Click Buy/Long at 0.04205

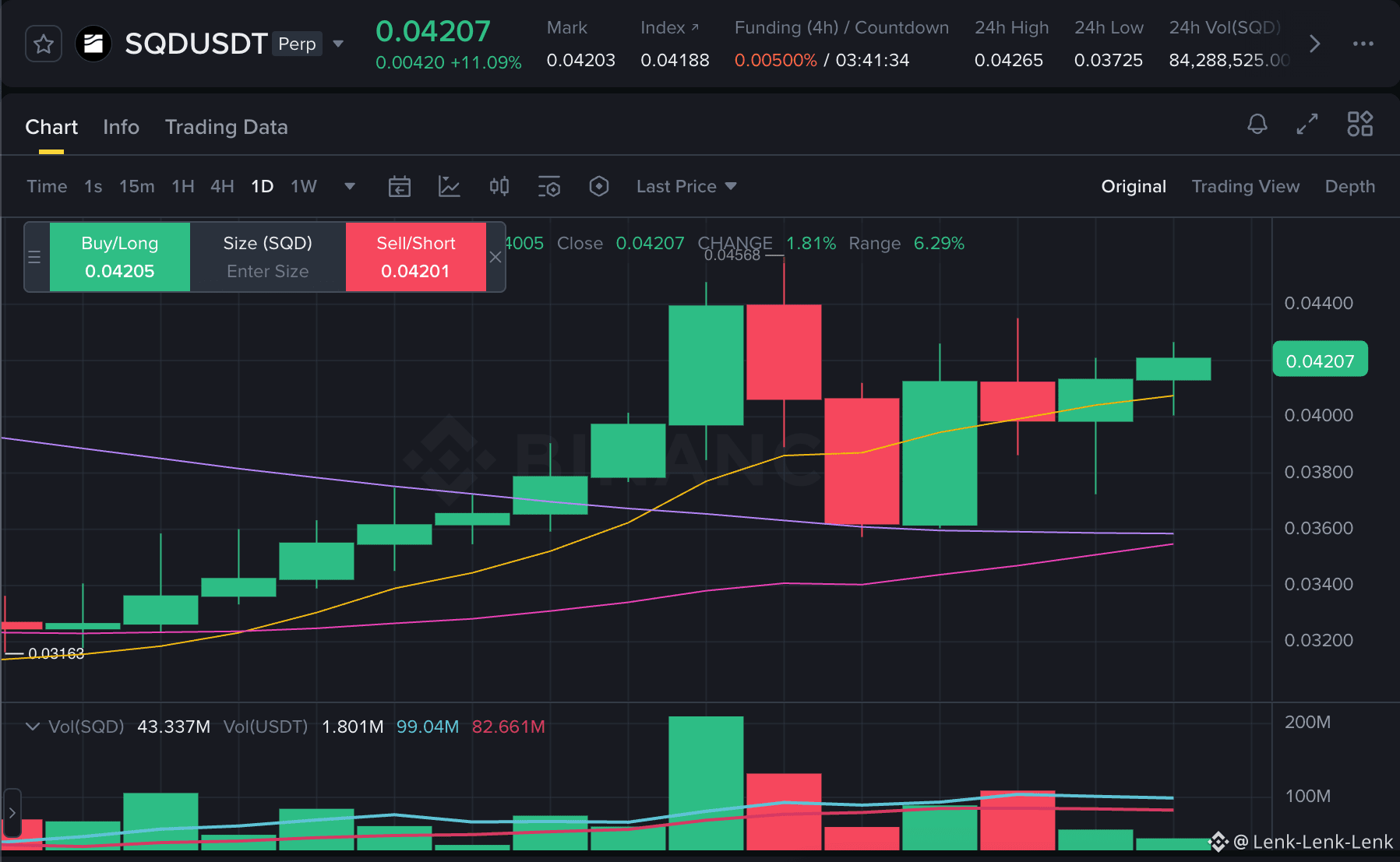tap(120, 257)
